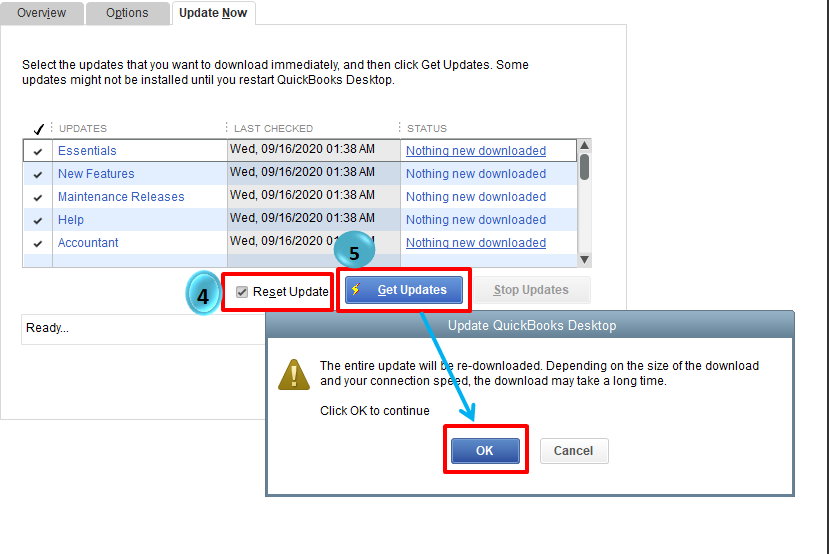Image resolution: width=829 pixels, height=554 pixels.
Task: Toggle the Essentials update checkmark
Action: click(38, 151)
